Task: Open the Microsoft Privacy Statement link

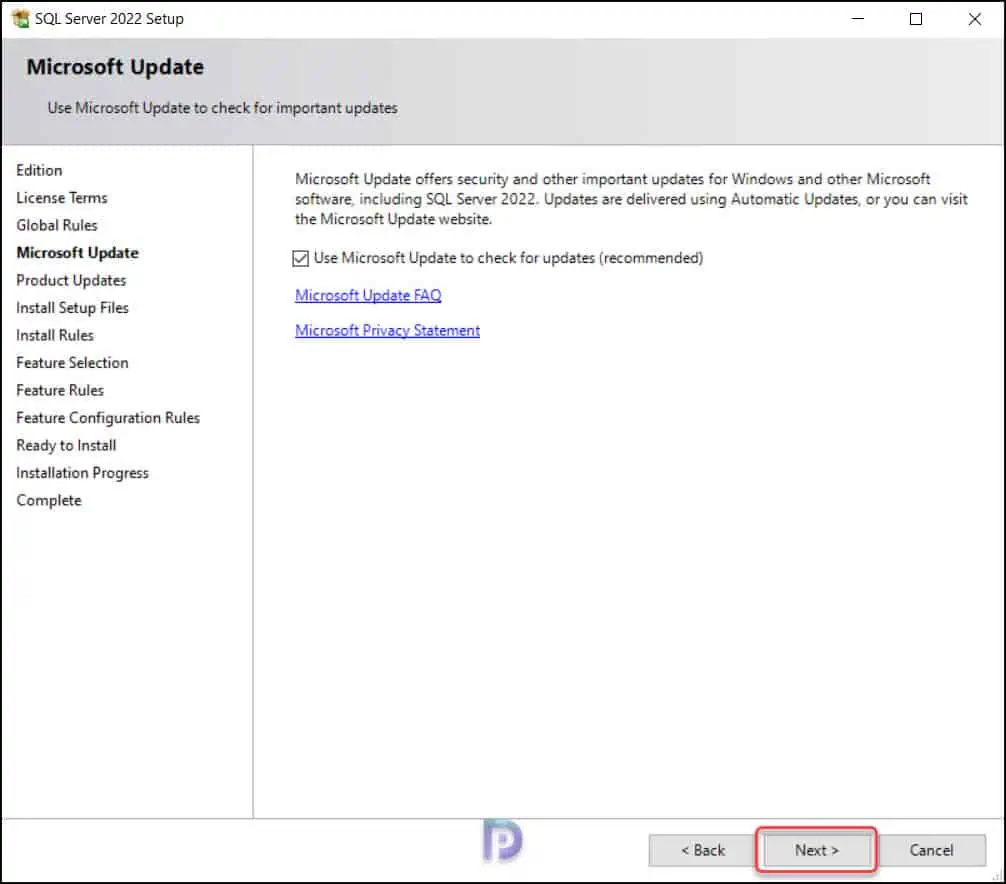Action: [387, 330]
